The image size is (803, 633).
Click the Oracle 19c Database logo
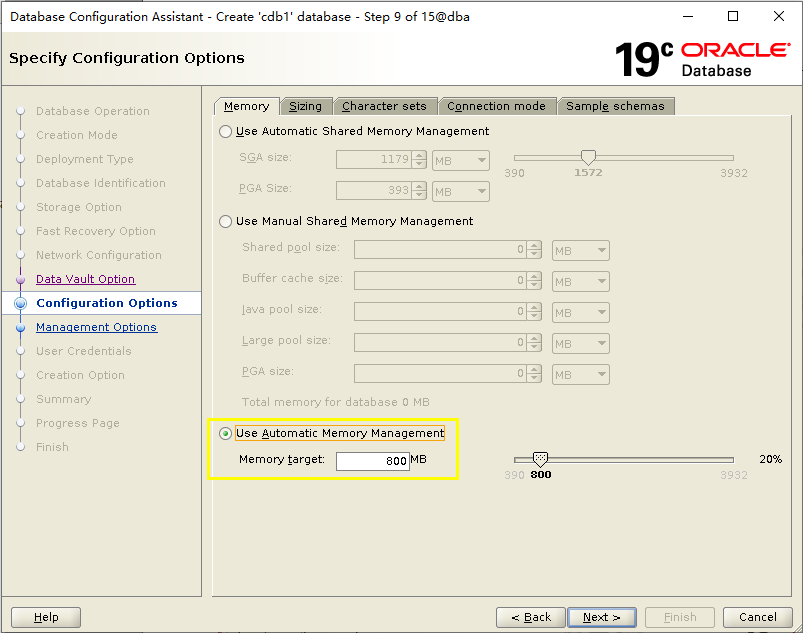(x=702, y=59)
